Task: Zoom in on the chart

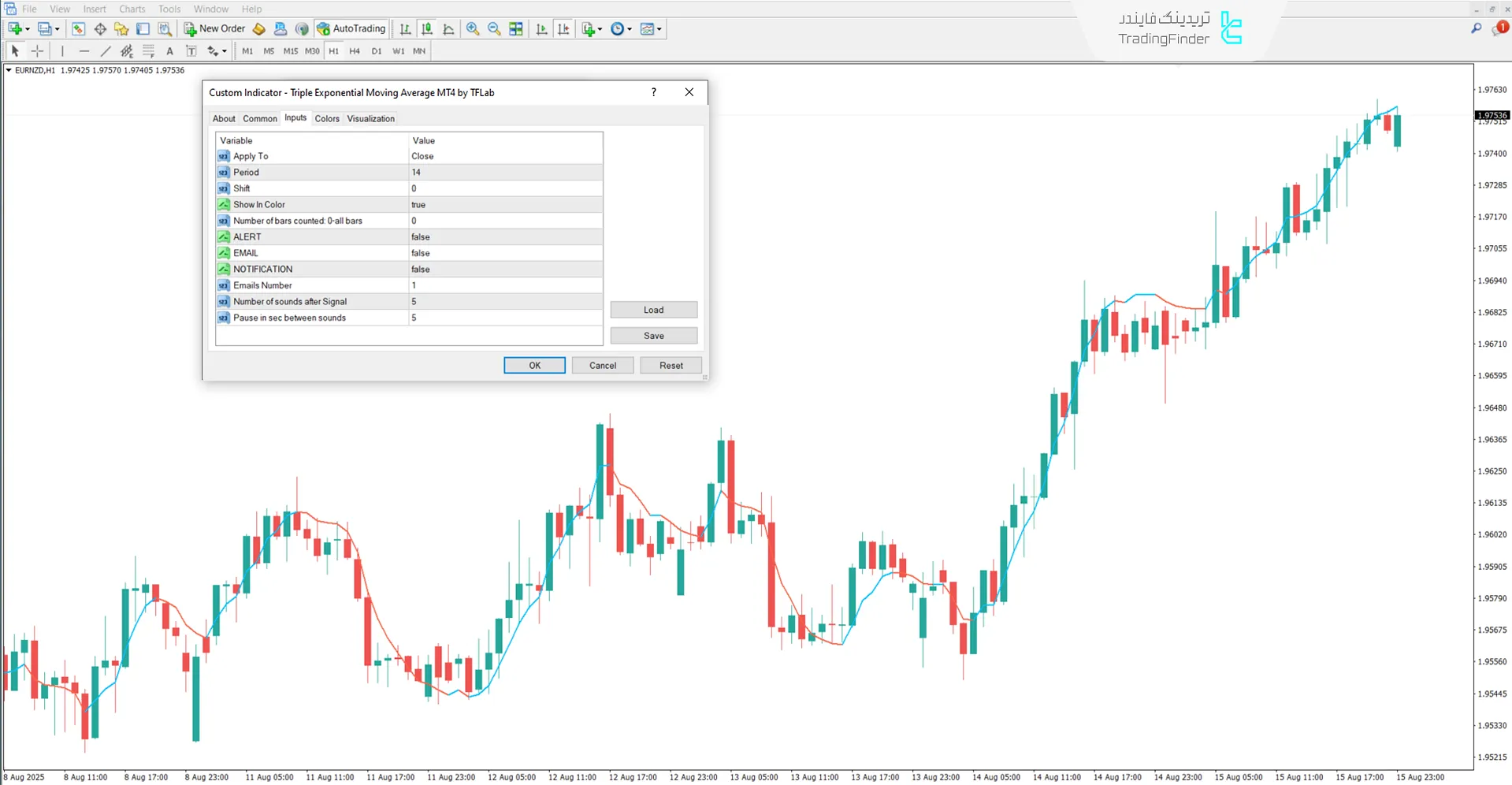Action: click(x=473, y=28)
